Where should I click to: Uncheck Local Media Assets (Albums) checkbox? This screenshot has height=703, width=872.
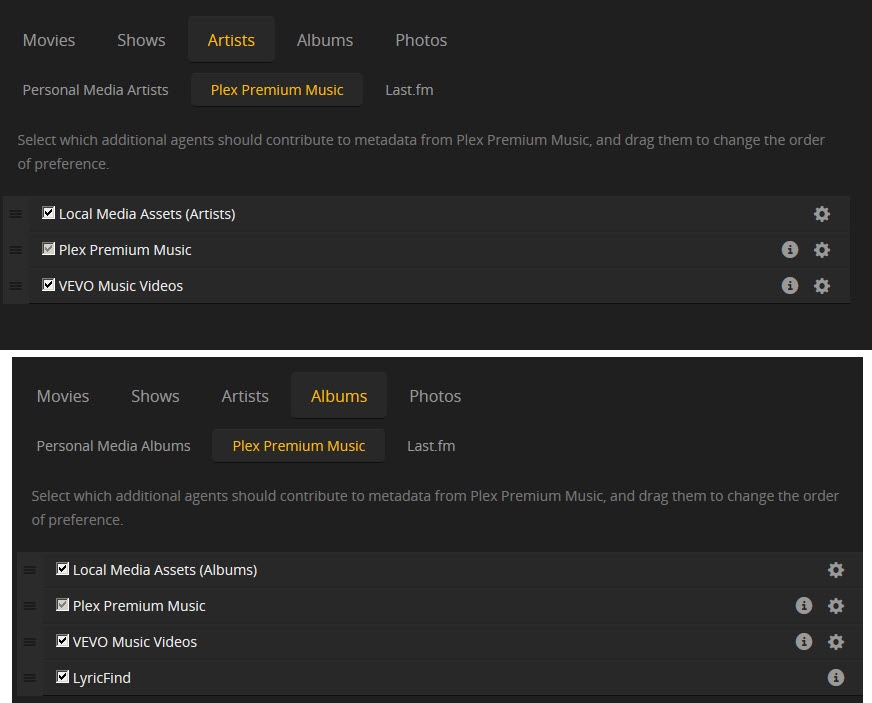tap(63, 569)
